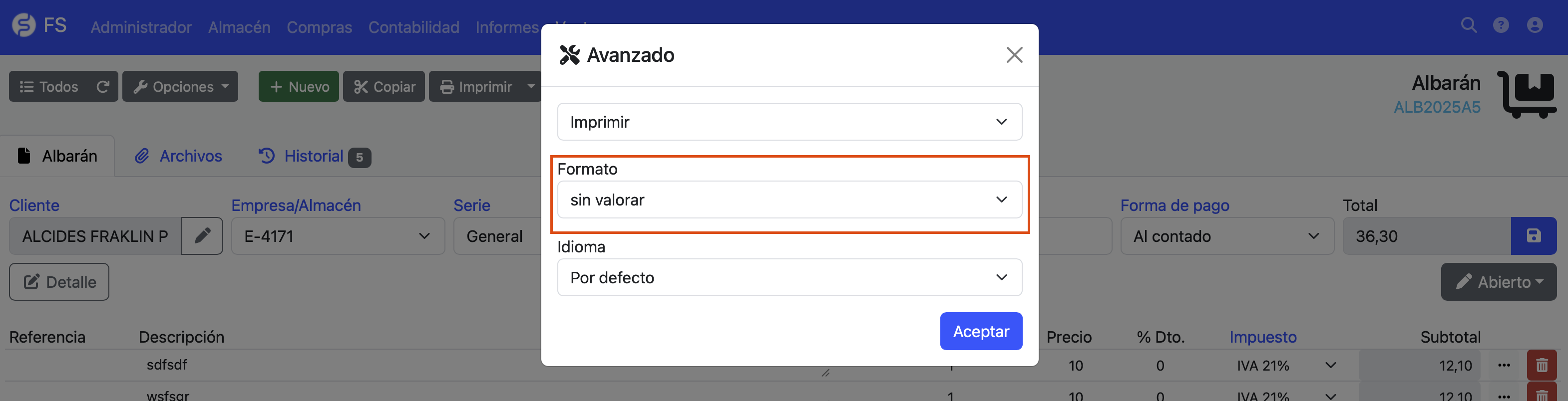Open the Opciones dropdown

coord(180,86)
